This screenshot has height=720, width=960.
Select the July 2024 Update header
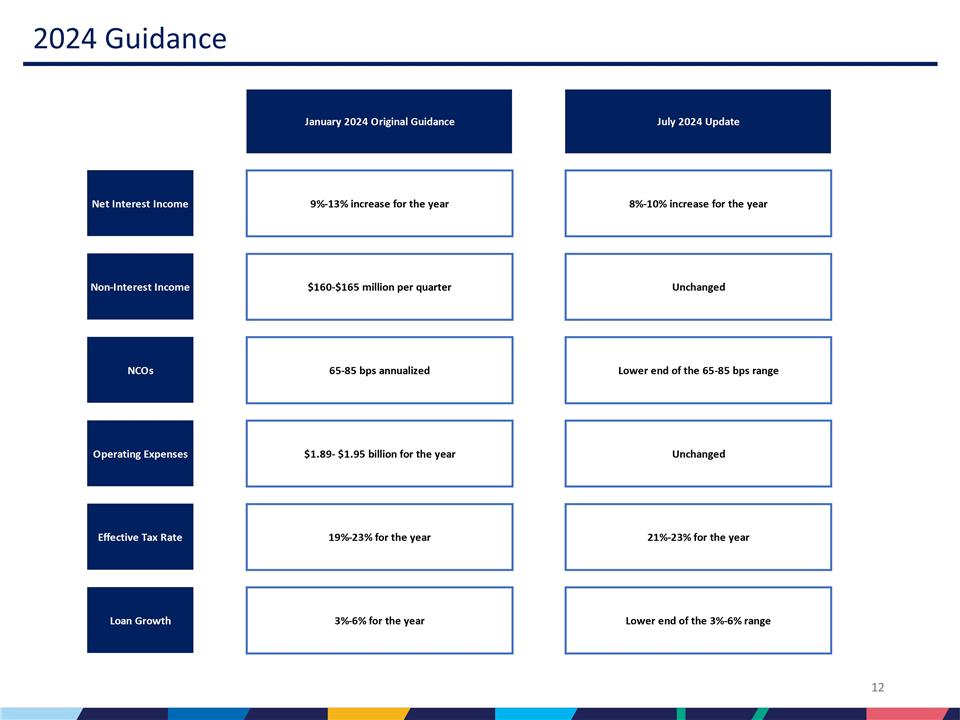[x=697, y=121]
